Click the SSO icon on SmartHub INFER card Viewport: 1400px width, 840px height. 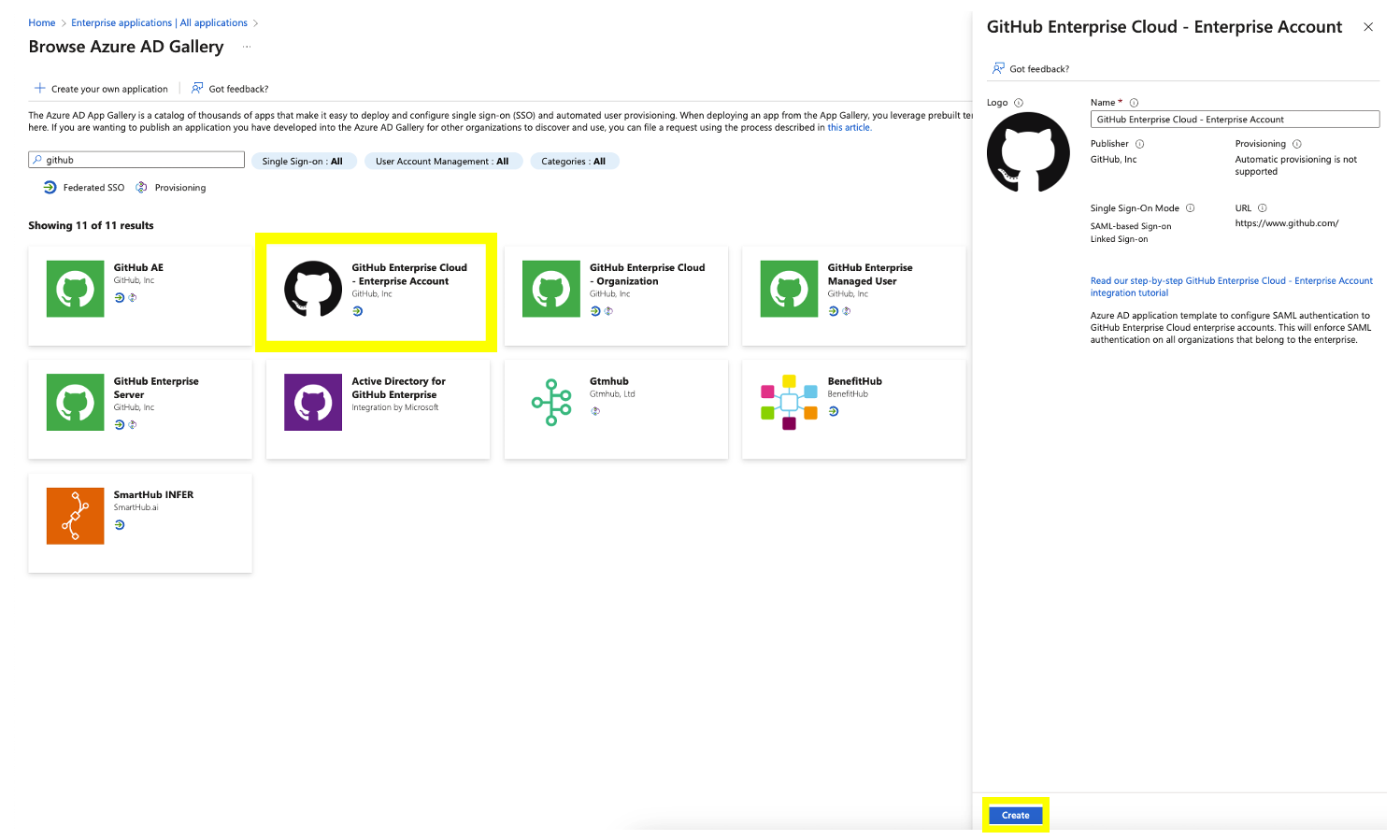point(120,525)
